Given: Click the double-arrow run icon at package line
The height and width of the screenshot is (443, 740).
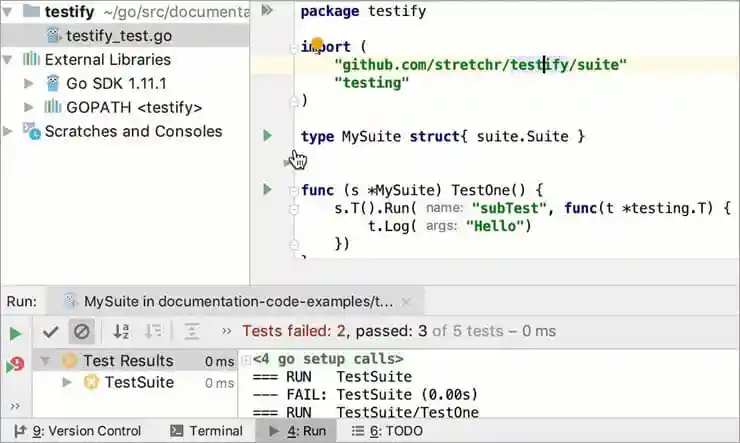Looking at the screenshot, I should [267, 10].
